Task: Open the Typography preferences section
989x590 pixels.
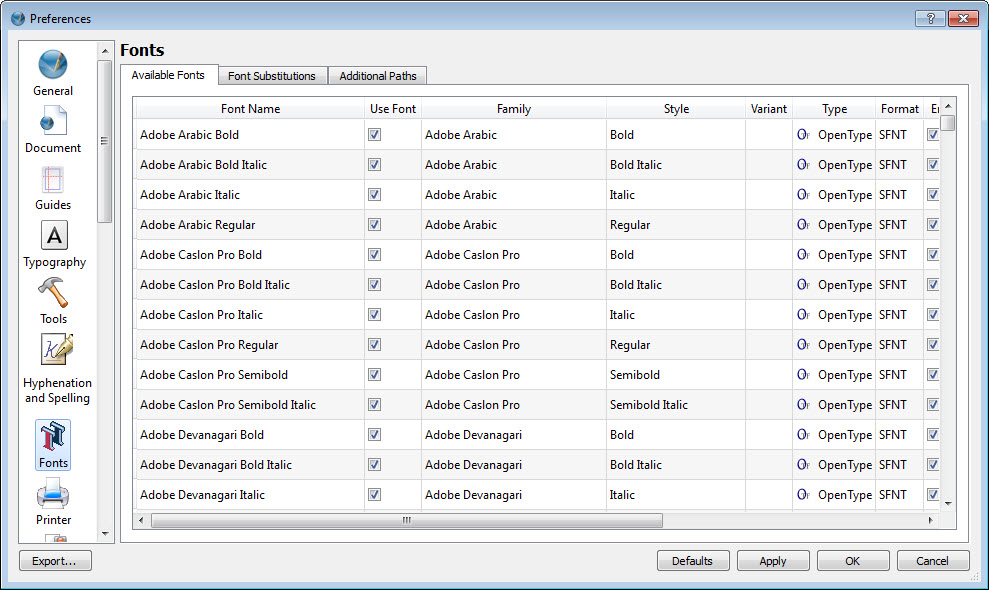Action: [54, 244]
